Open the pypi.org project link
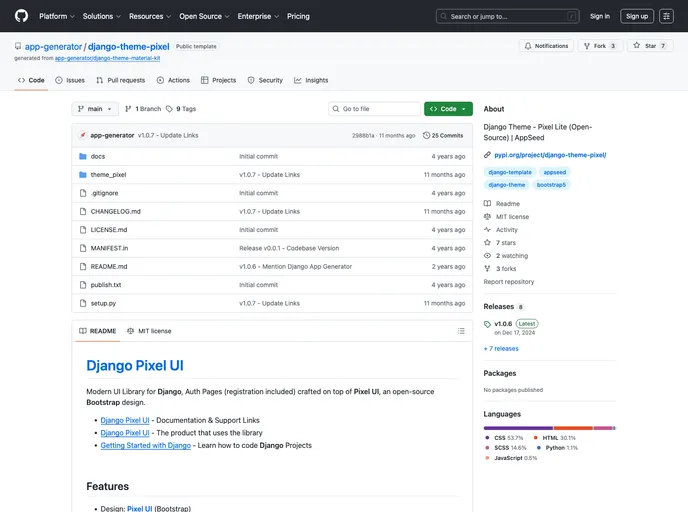This screenshot has width=688, height=512. click(x=550, y=155)
